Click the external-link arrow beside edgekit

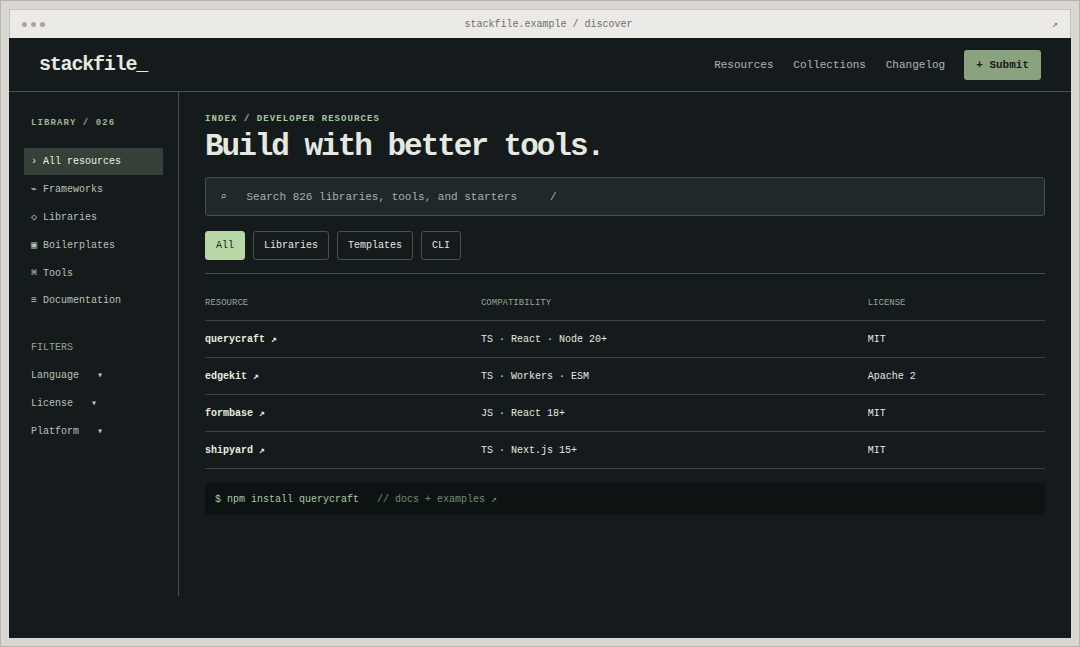256,376
